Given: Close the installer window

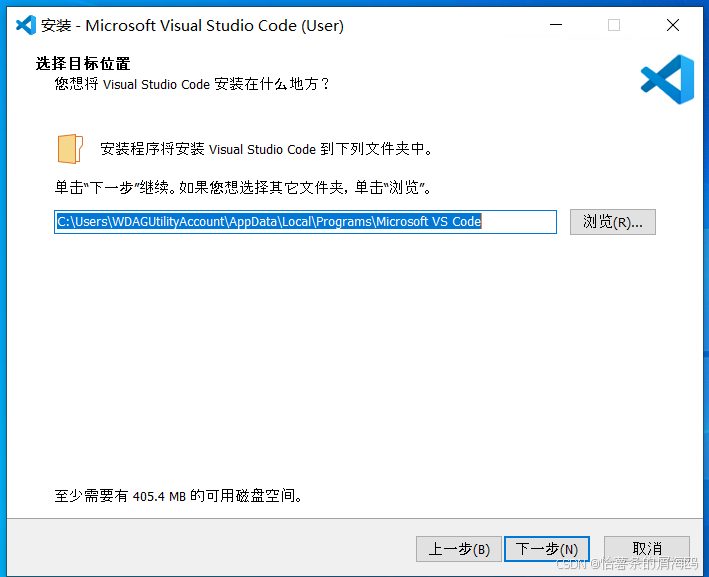Looking at the screenshot, I should pos(673,25).
